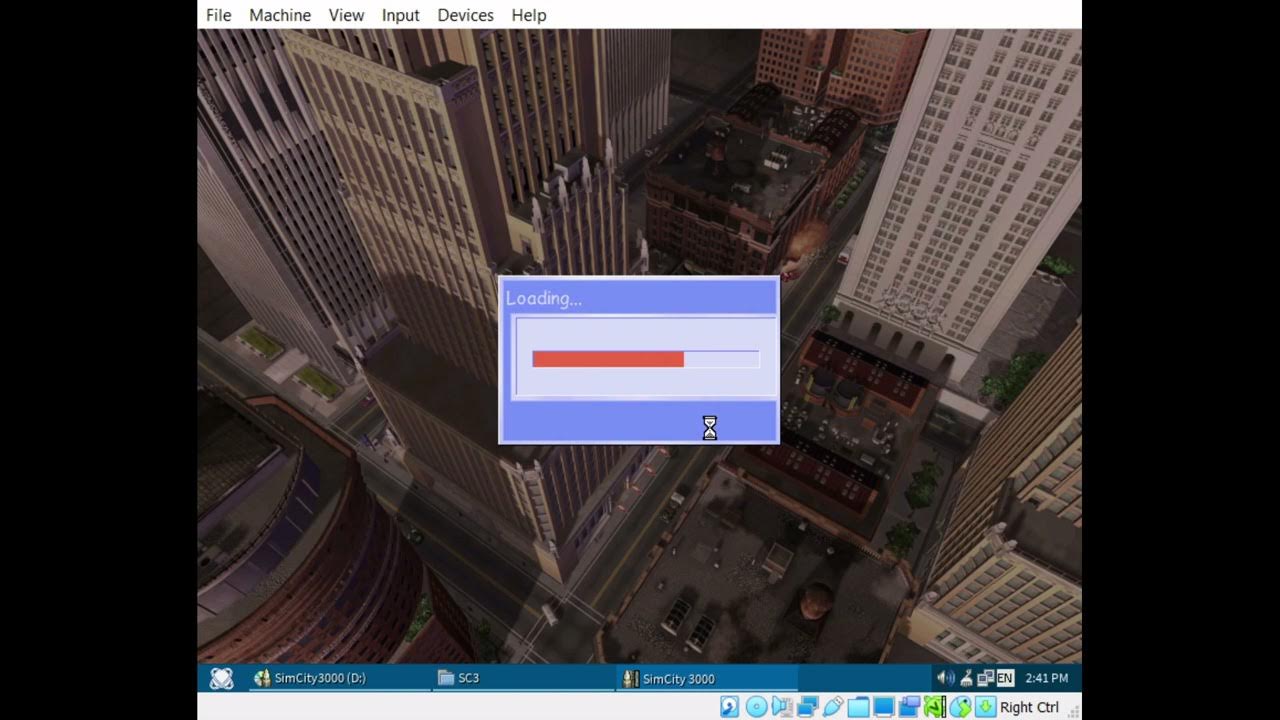Click the mouse integration indicator icon
The image size is (1280, 720).
pos(960,707)
